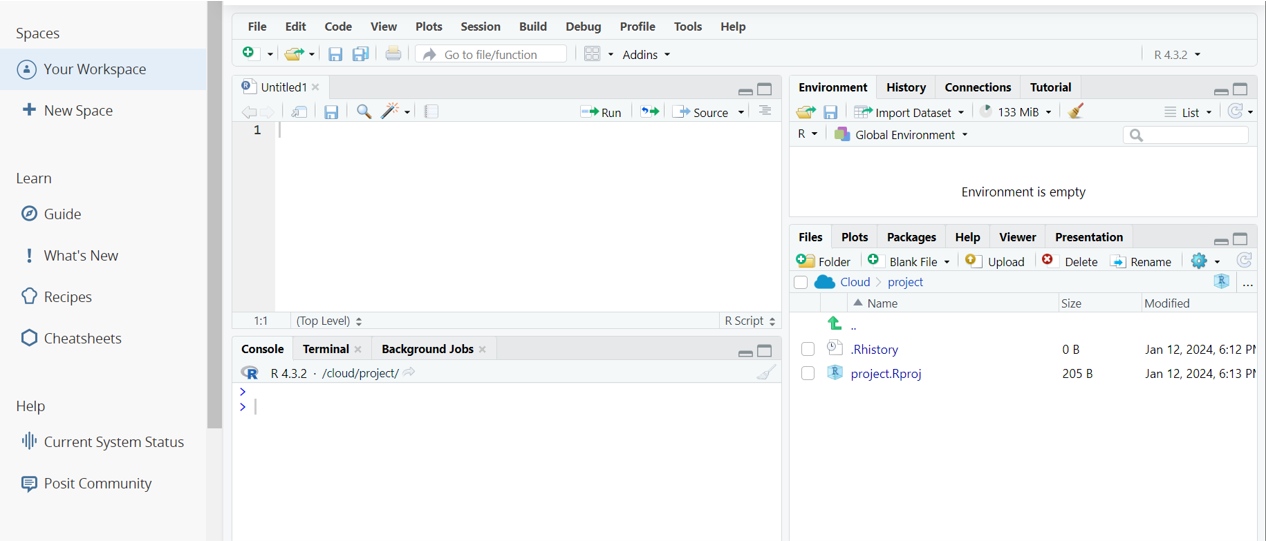Click the Go to file/function field
This screenshot has width=1266, height=541.
[x=491, y=54]
